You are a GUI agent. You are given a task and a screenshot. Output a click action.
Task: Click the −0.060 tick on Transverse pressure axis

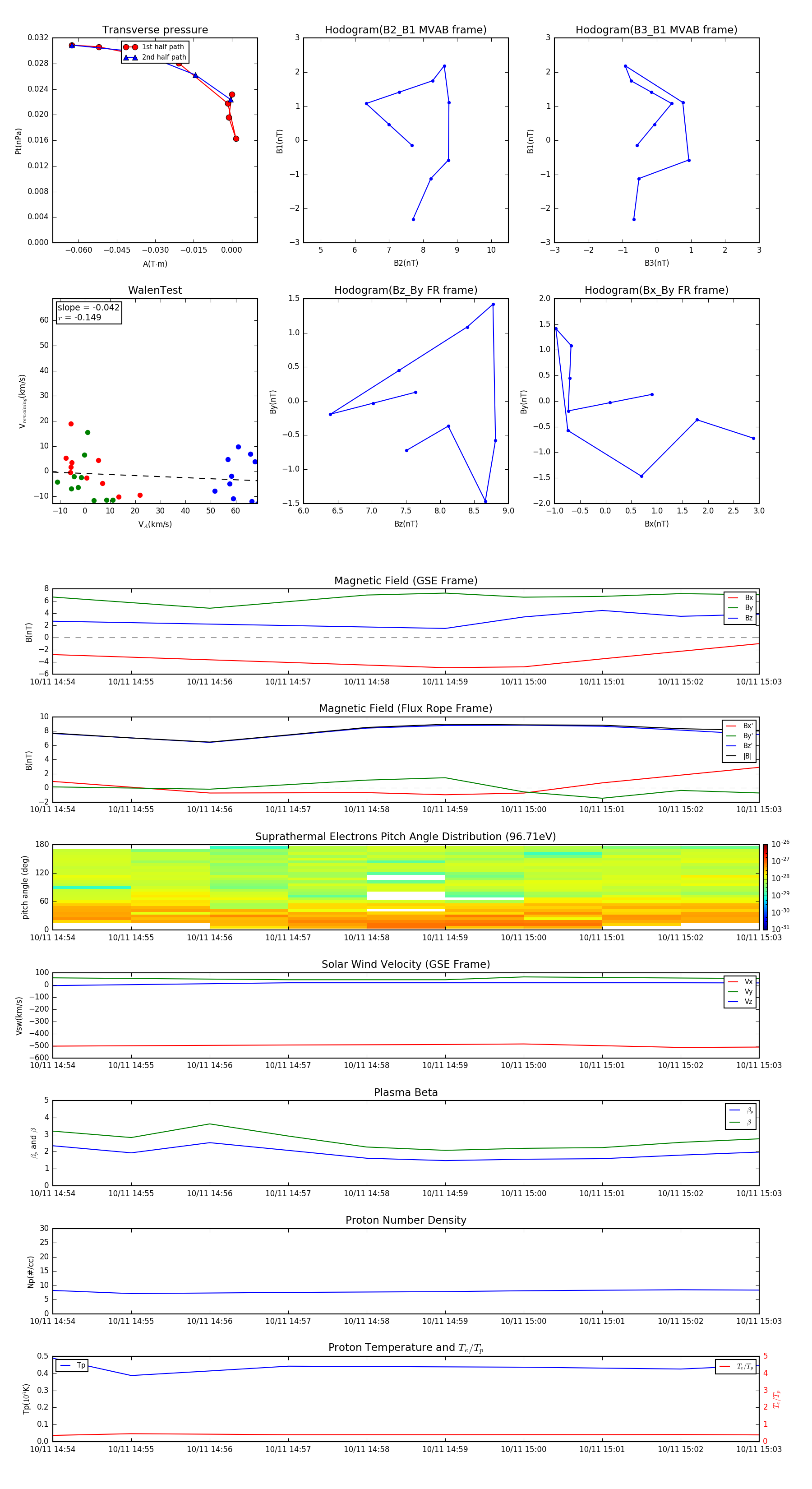[x=78, y=250]
